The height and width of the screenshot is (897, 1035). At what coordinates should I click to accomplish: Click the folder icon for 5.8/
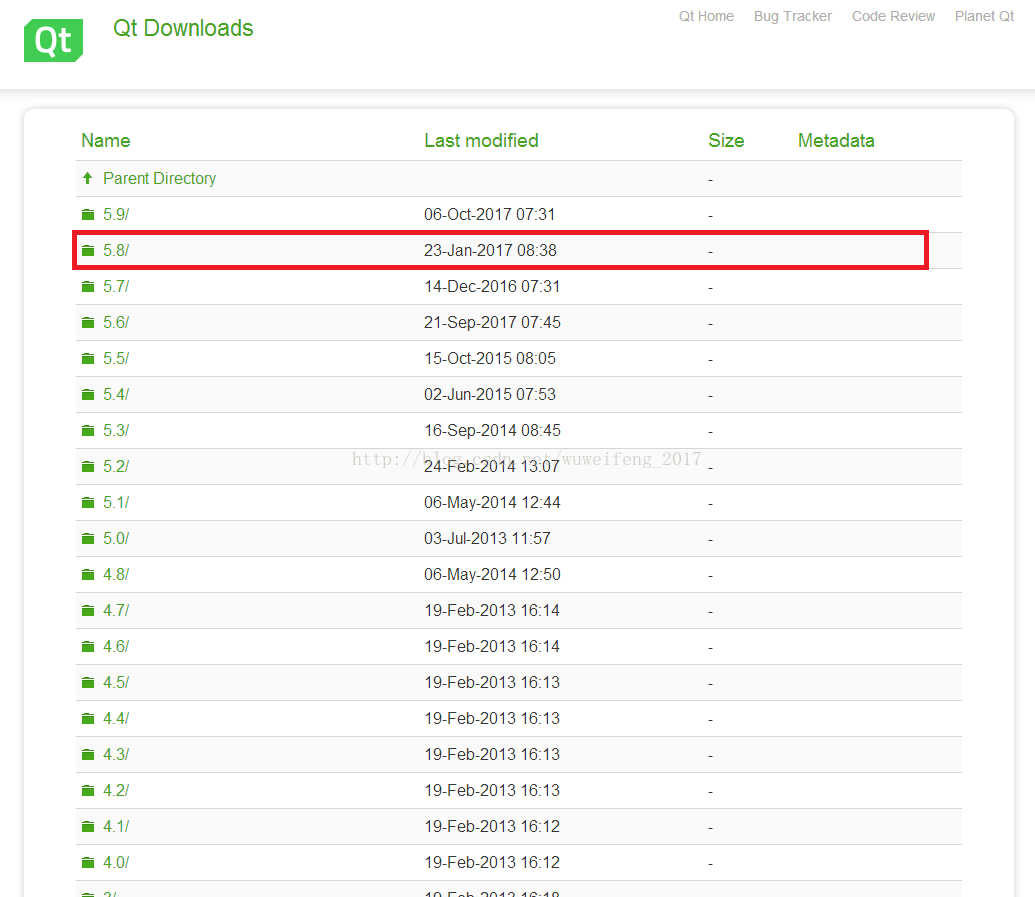point(88,250)
